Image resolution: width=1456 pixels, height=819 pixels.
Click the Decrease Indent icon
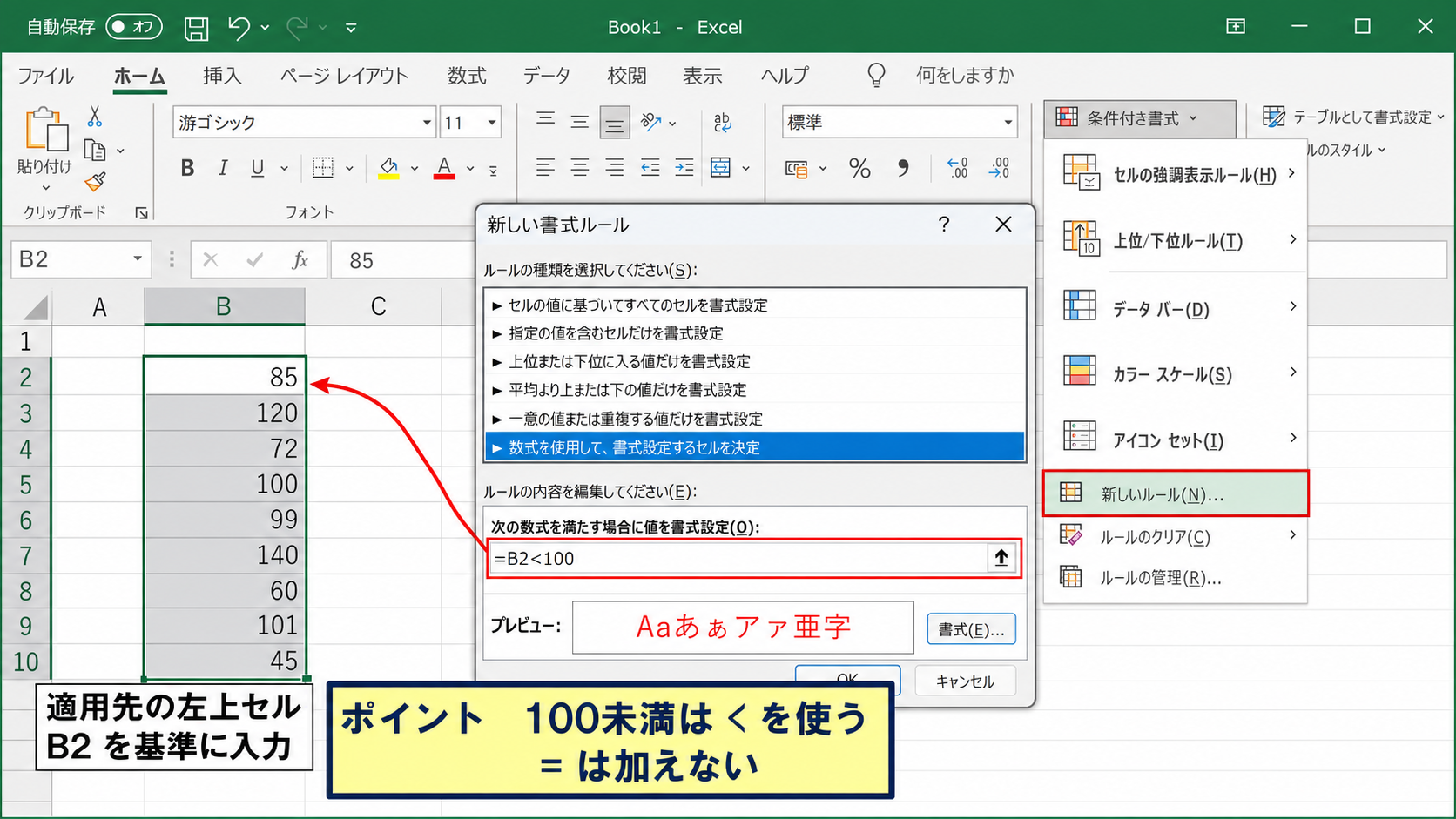(650, 168)
